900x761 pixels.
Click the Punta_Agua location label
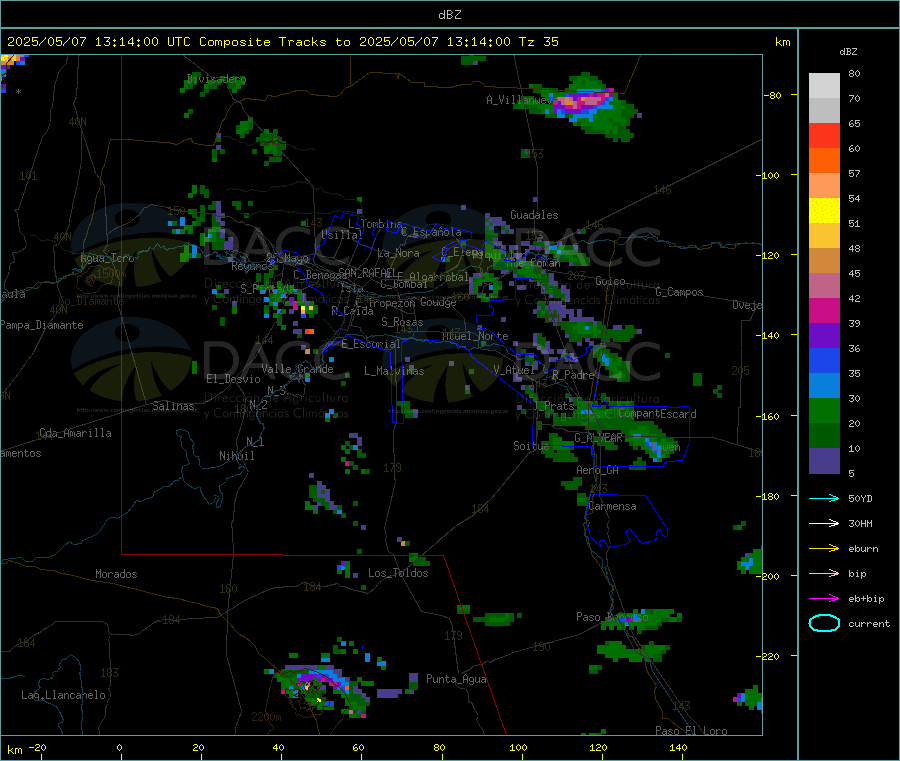coord(456,679)
